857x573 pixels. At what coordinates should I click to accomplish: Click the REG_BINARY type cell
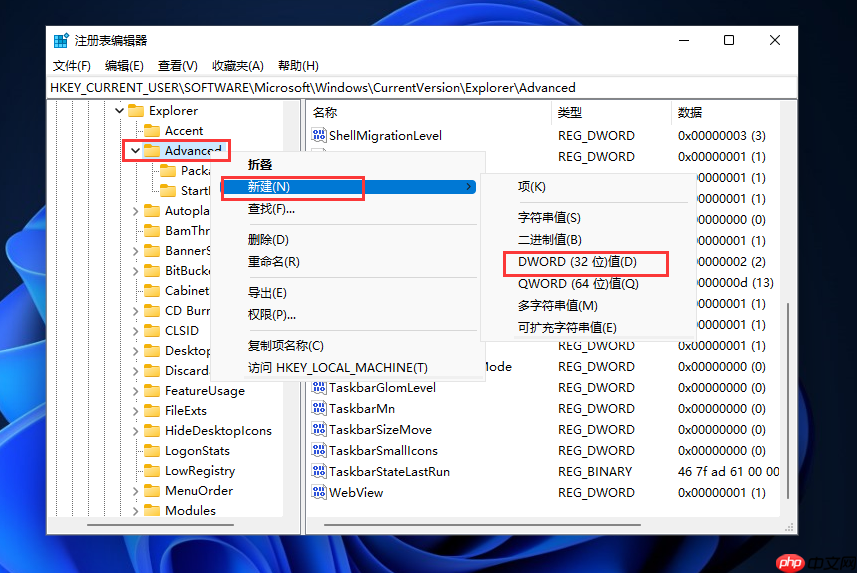pos(595,472)
